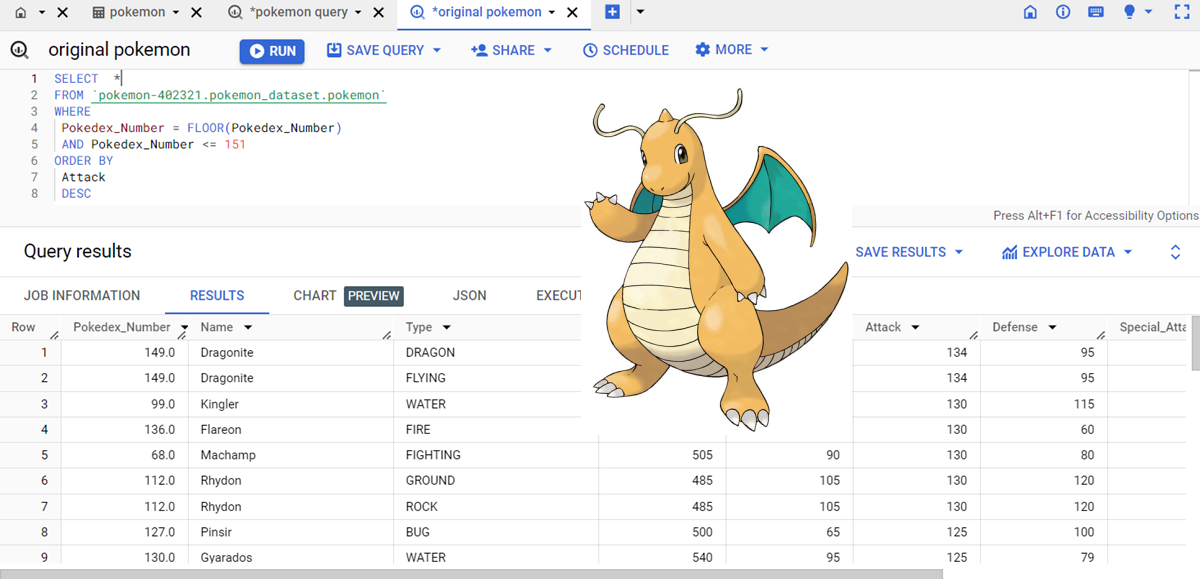Switch to the *pokemon query tab
This screenshot has width=1200, height=579.
point(288,13)
